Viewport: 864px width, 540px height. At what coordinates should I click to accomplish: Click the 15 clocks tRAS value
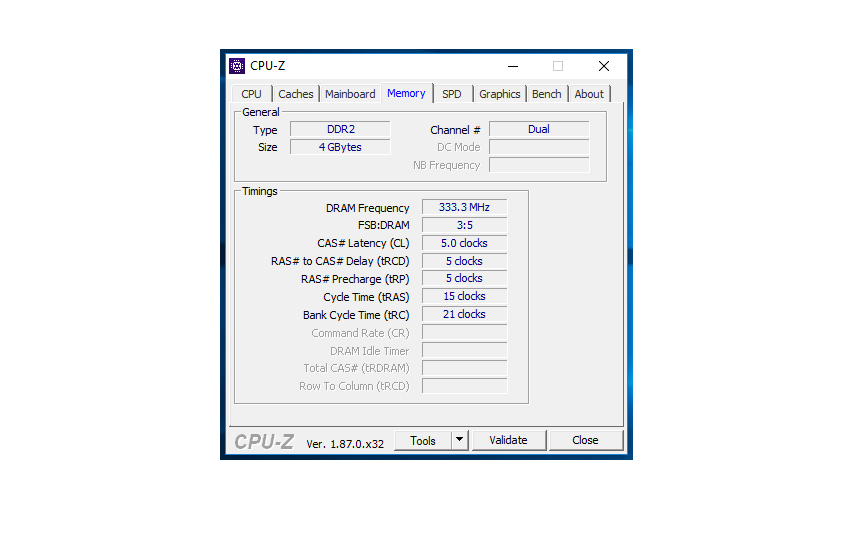(x=465, y=296)
